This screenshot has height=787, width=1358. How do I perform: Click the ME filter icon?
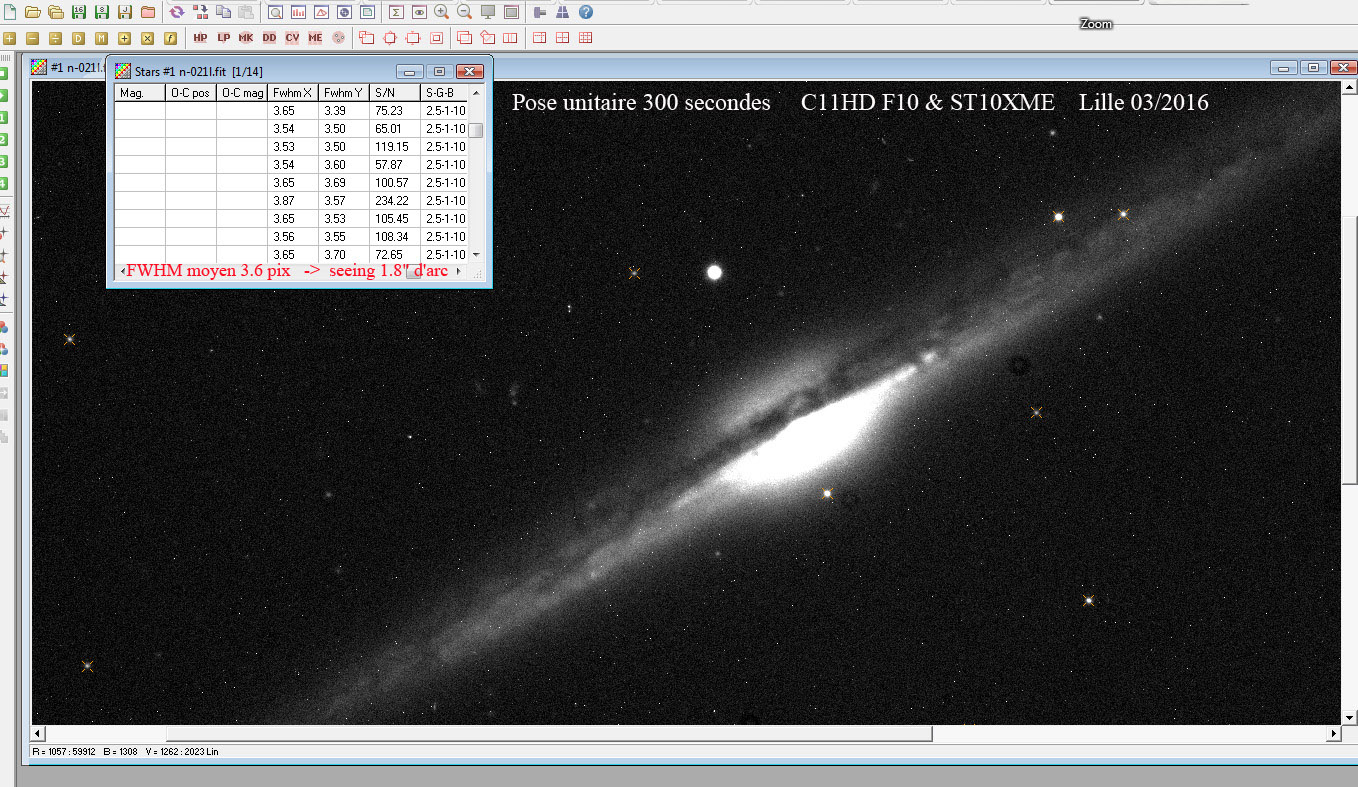315,38
